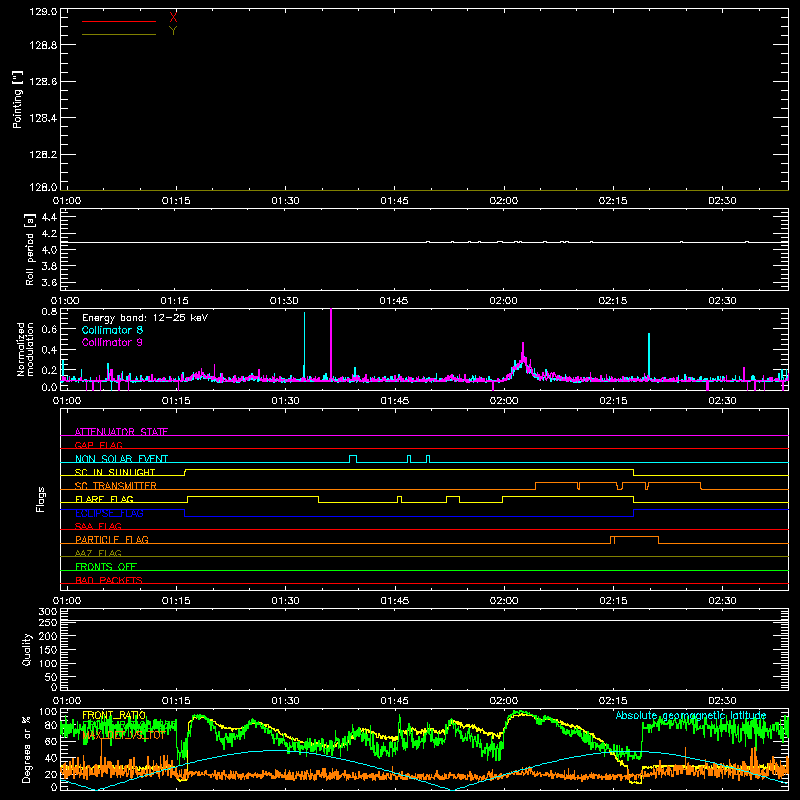Click '02:30' tick under the Flags plot
This screenshot has height=800, width=800.
tap(722, 601)
